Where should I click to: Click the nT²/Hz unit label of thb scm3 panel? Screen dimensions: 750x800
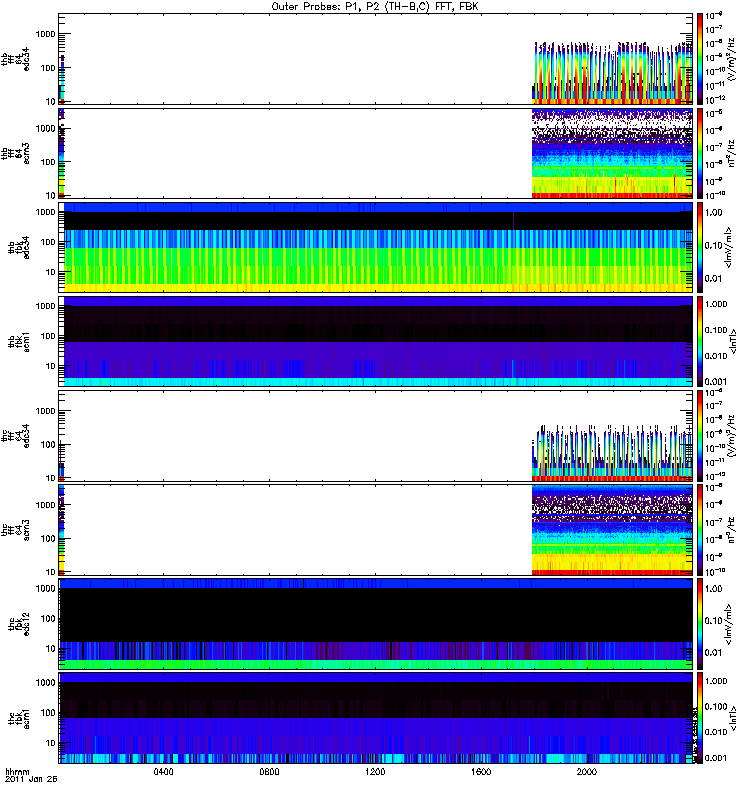coord(731,153)
